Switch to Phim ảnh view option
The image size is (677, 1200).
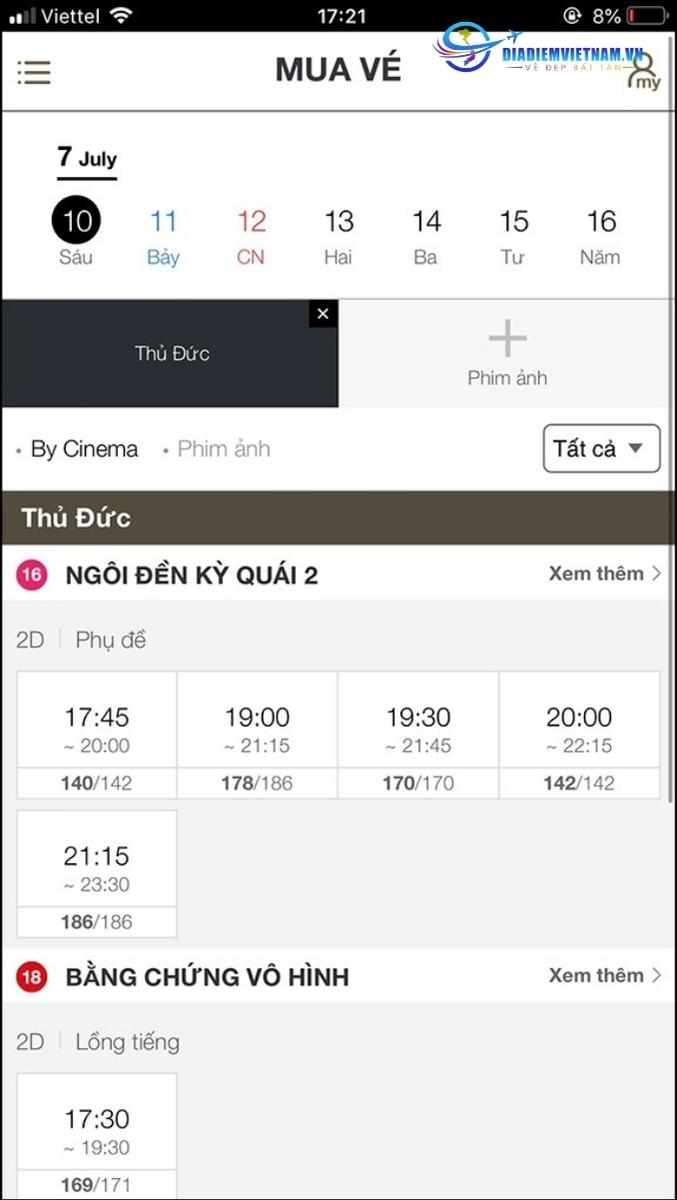click(223, 449)
